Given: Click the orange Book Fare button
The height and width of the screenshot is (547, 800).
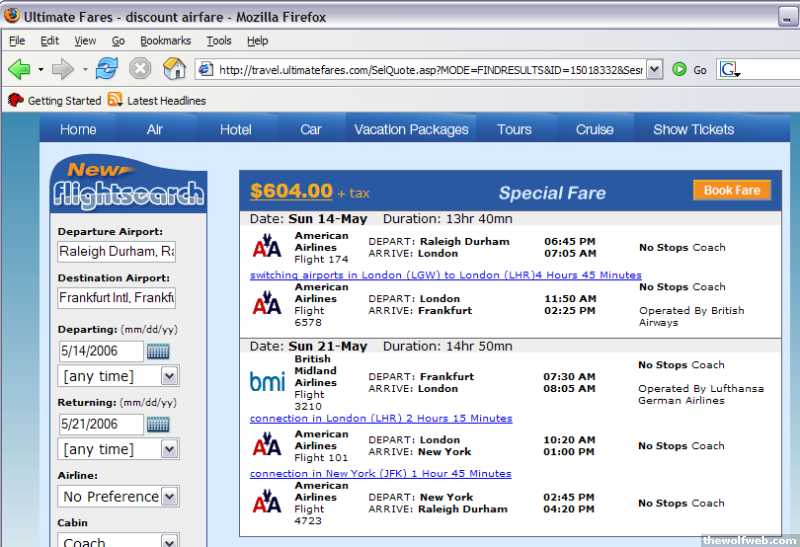Looking at the screenshot, I should pyautogui.click(x=732, y=190).
